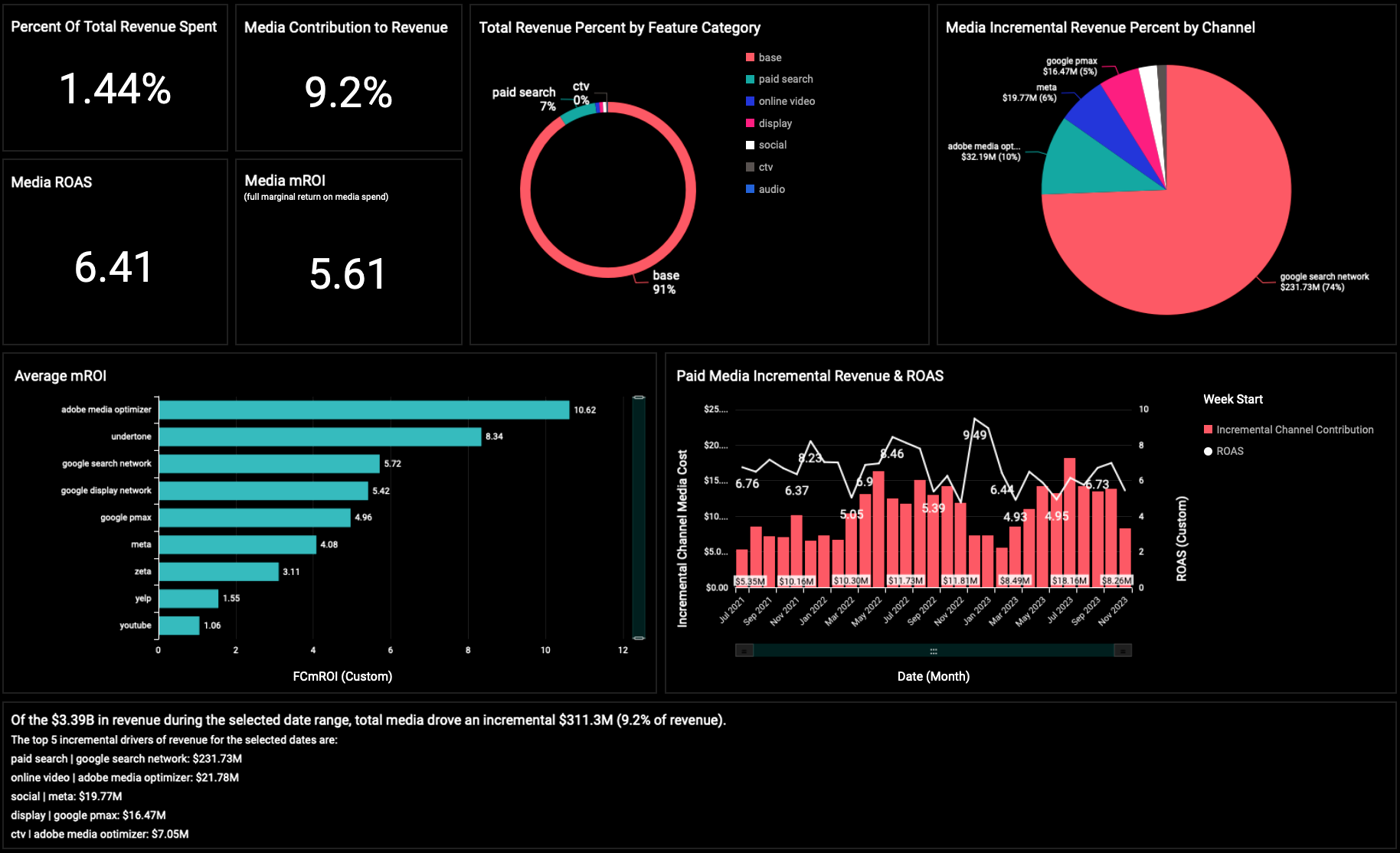The image size is (1400, 853).
Task: Toggle Incremental Channel Contribution legend series
Action: [1289, 430]
